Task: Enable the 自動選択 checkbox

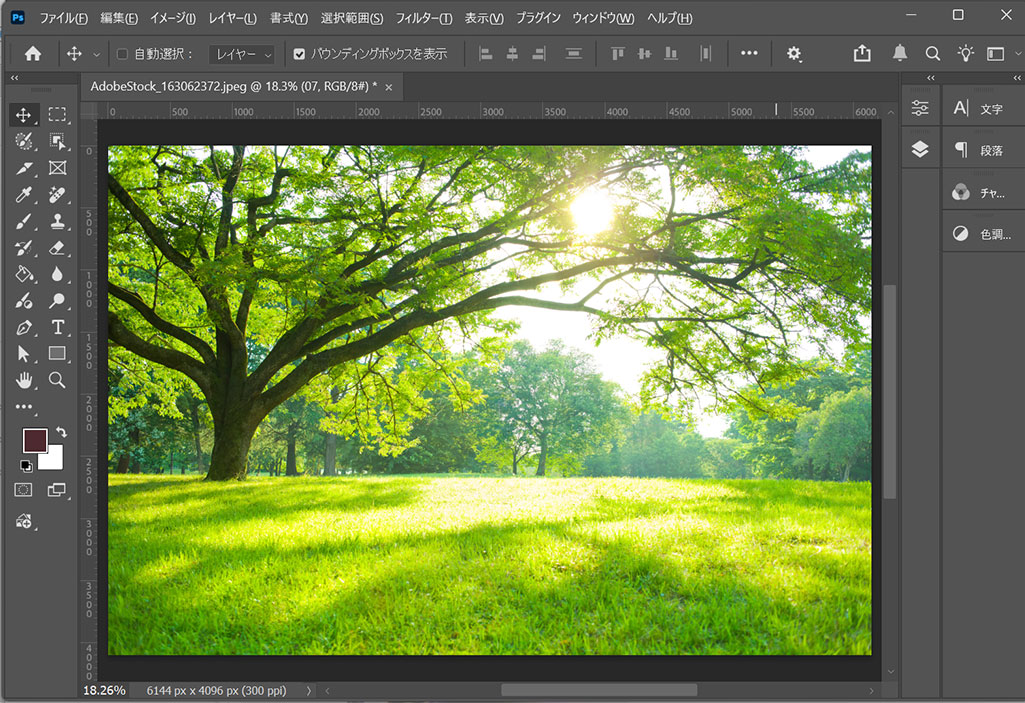Action: (x=123, y=54)
